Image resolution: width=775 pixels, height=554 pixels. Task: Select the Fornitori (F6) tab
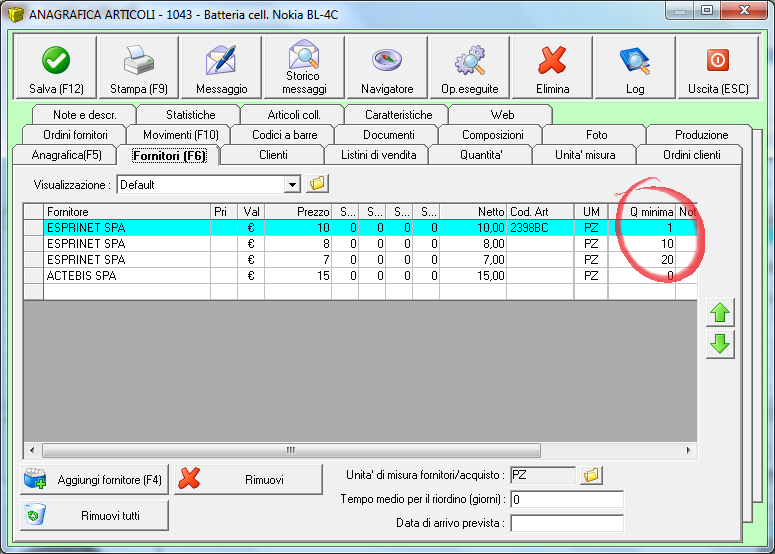(170, 156)
